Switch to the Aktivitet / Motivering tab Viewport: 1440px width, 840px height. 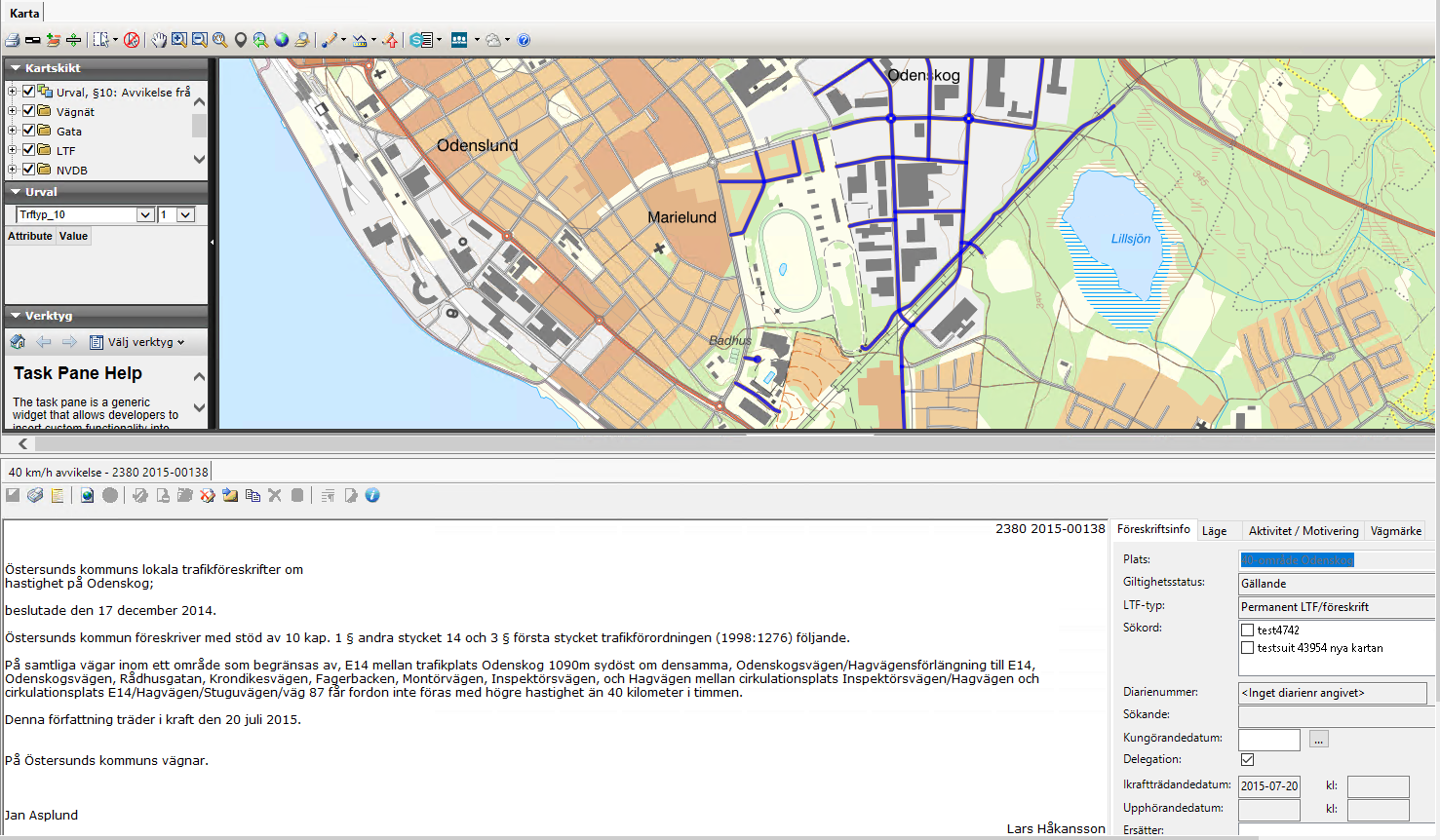[1304, 531]
